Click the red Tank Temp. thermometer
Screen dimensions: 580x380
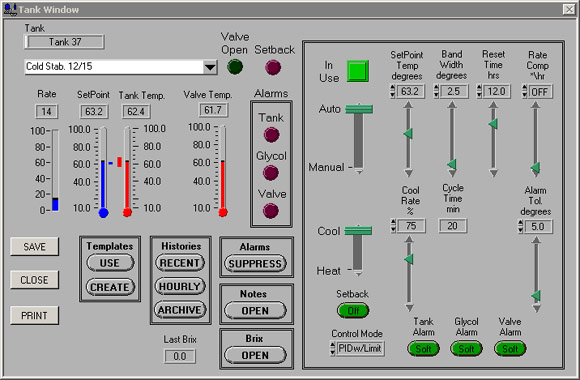coord(127,172)
